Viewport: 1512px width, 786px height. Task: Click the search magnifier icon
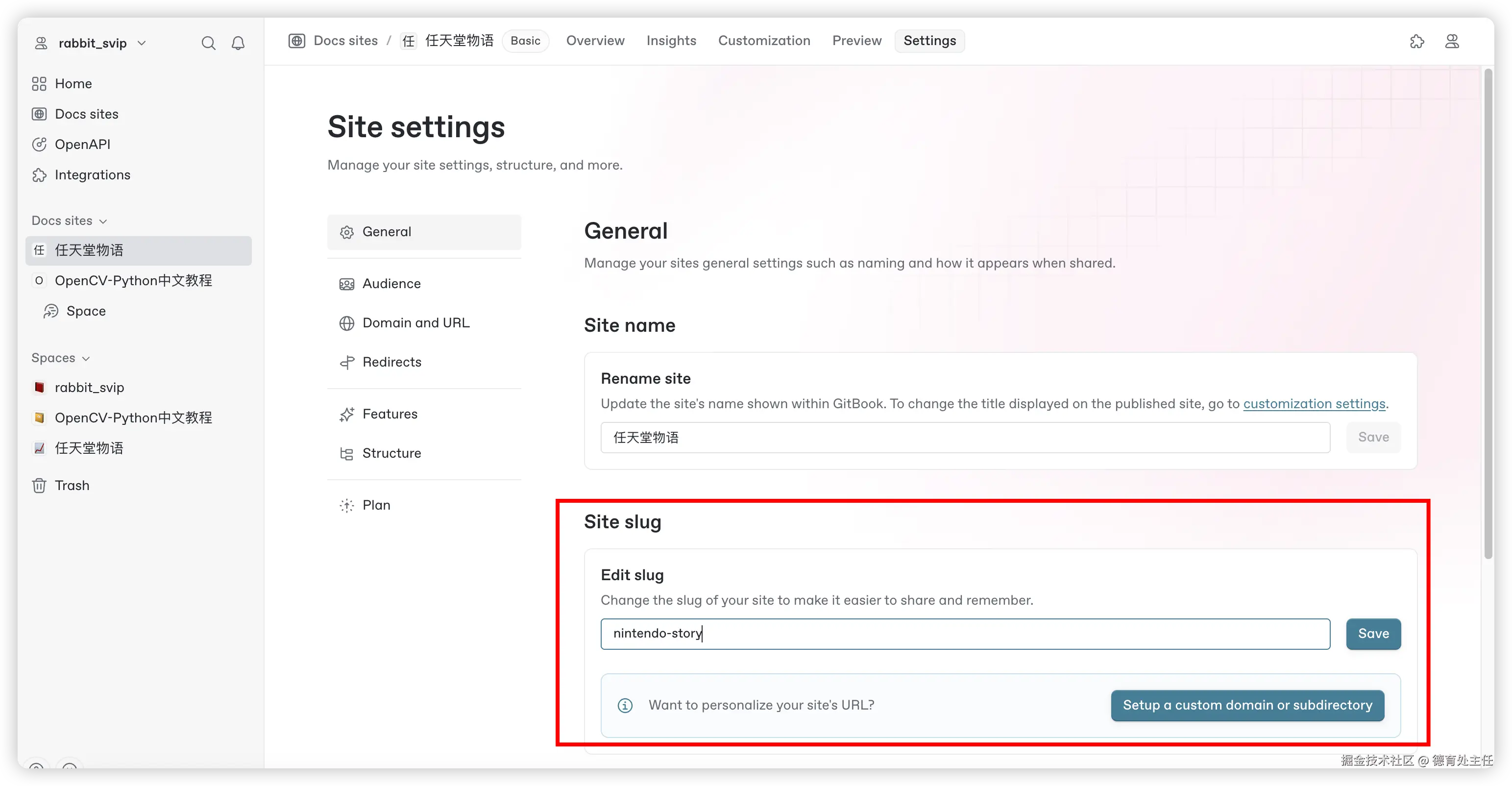click(x=208, y=44)
